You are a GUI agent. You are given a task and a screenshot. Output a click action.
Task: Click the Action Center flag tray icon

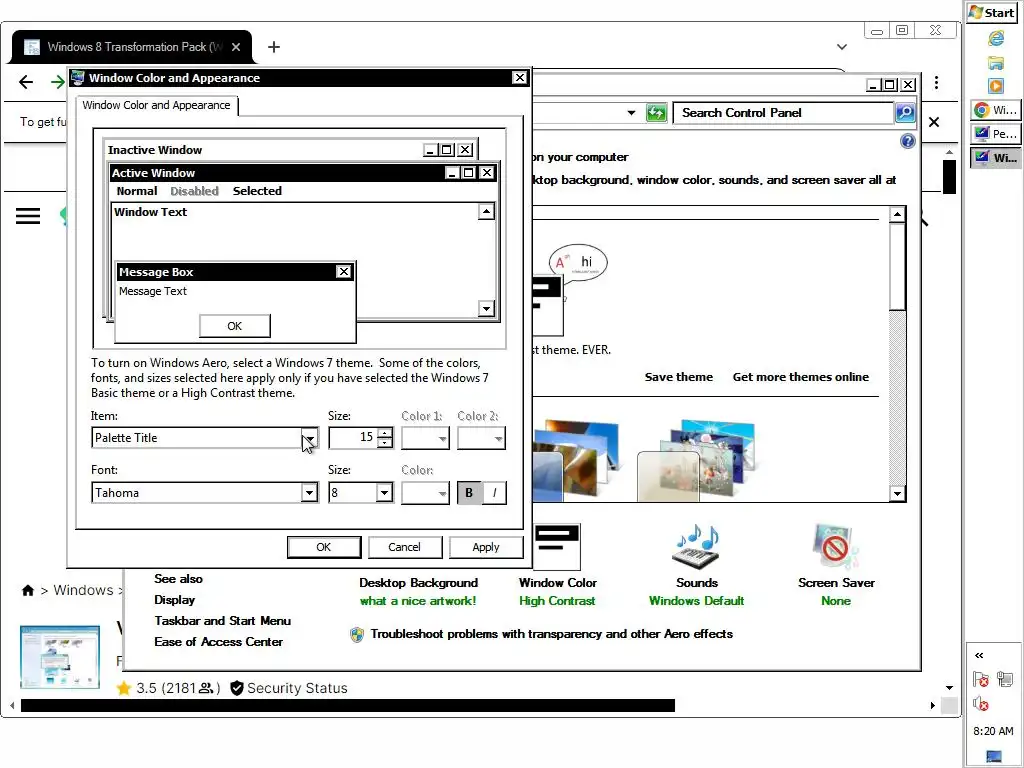980,680
